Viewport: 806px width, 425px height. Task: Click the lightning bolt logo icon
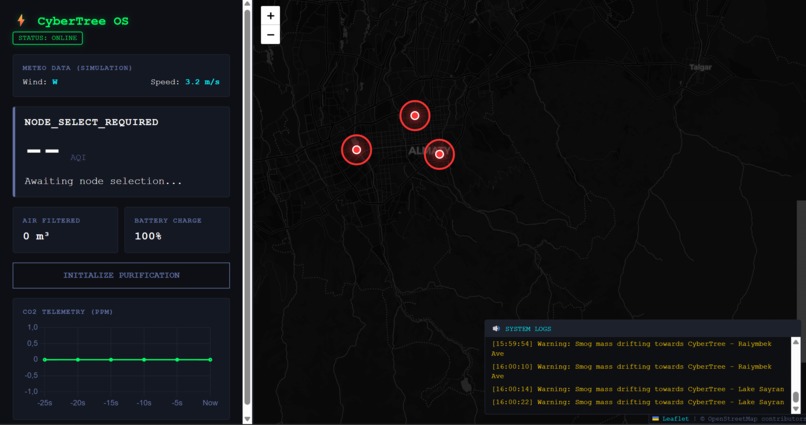21,21
